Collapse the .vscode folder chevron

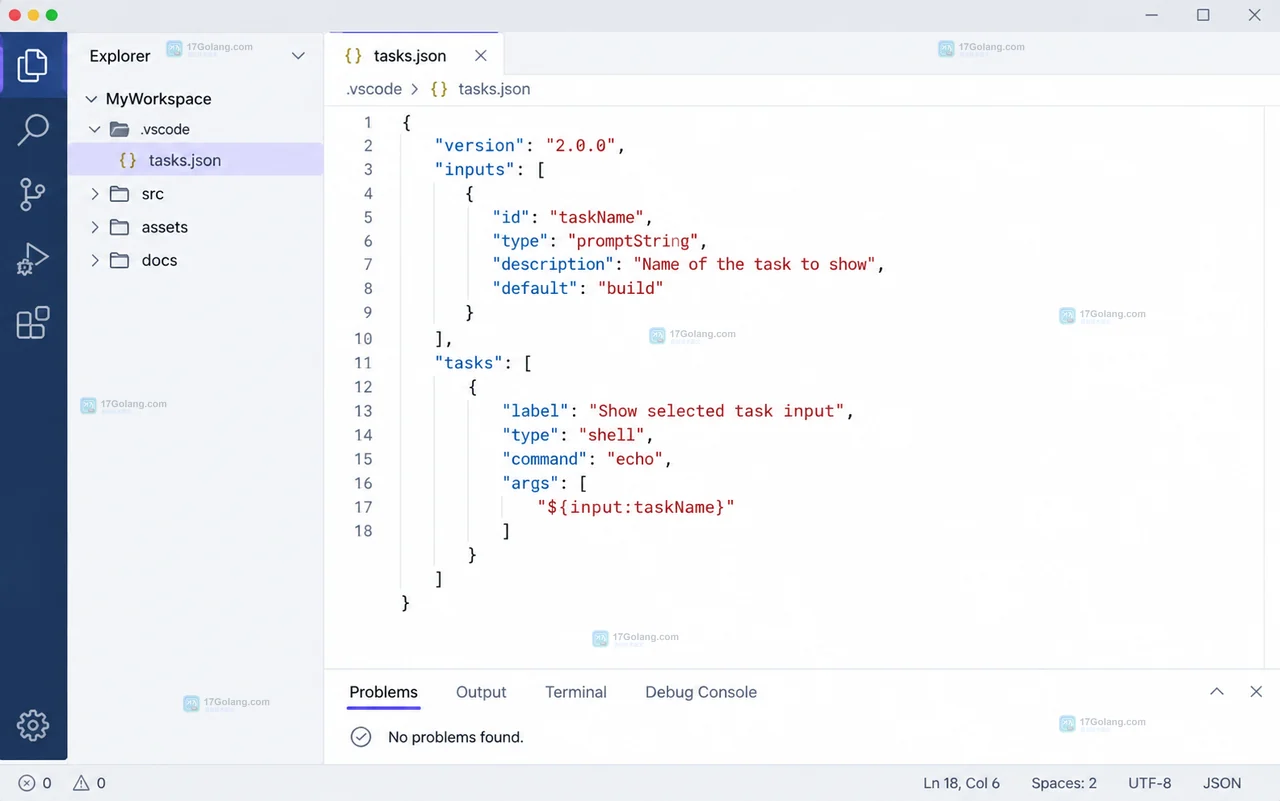[x=95, y=129]
